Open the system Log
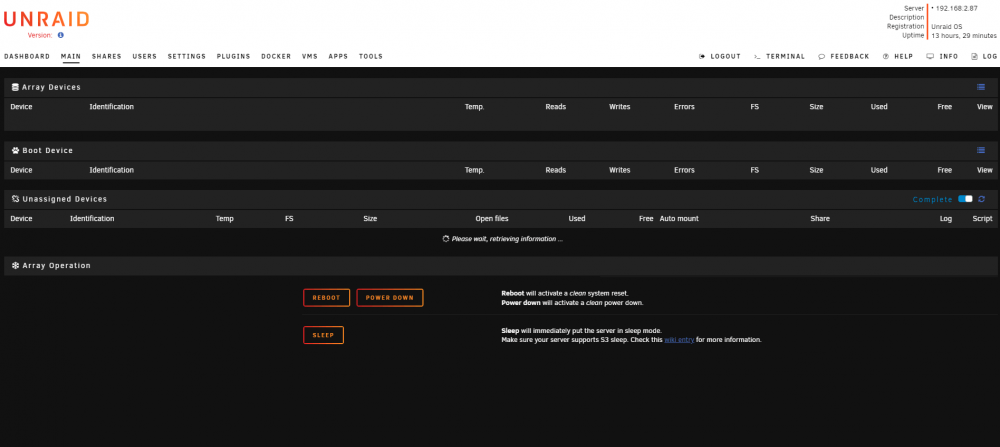Screen dimensions: 1000x447 tap(984, 56)
